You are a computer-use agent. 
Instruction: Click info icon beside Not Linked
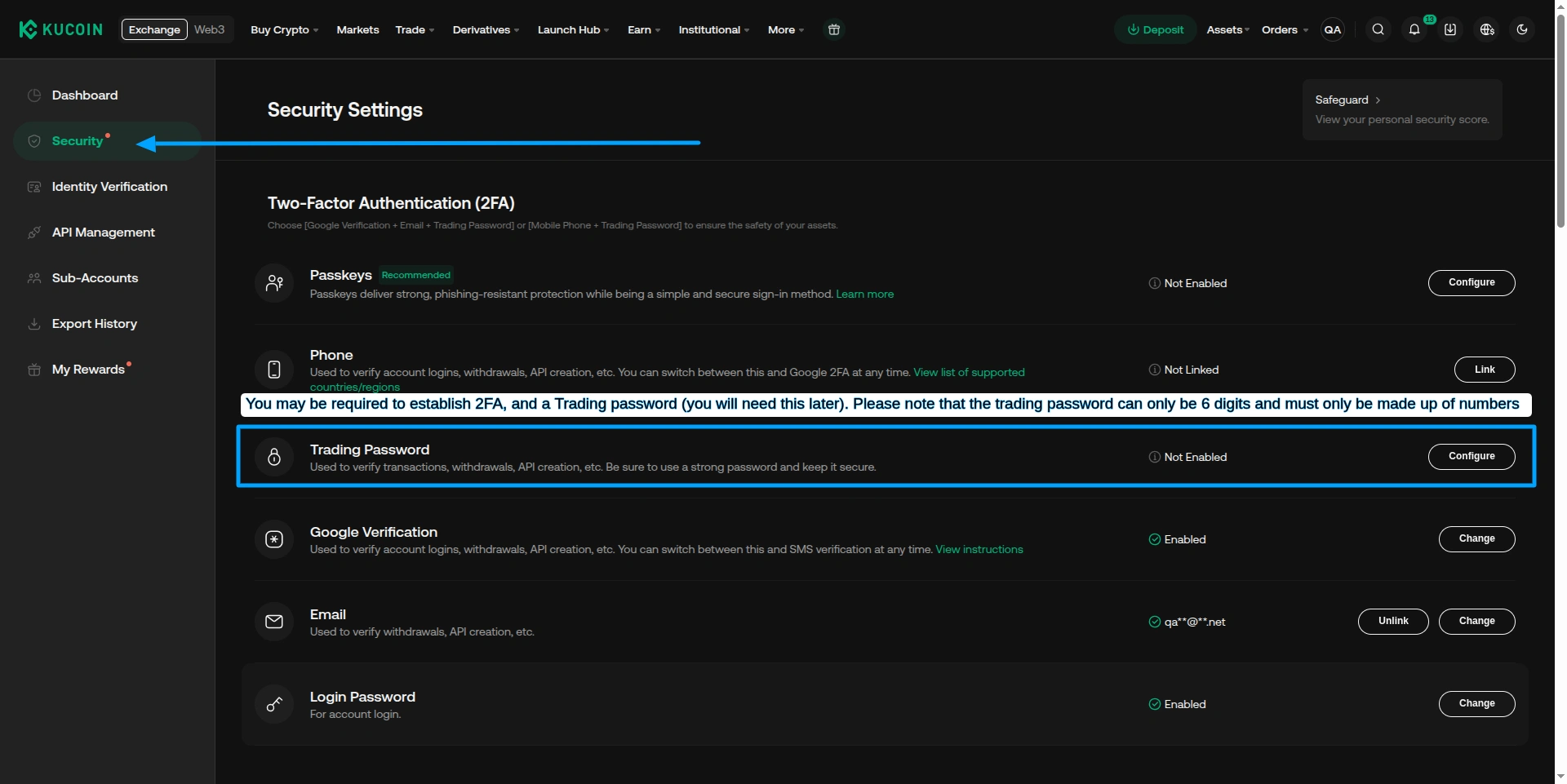pos(1155,370)
